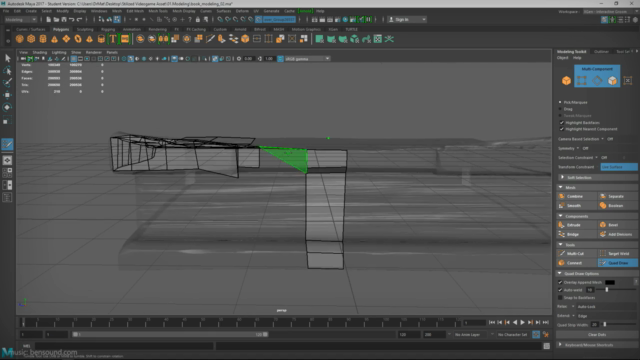Select Vertex component mode icon
Screen dimensions: 640x360
pyautogui.click(x=582, y=80)
